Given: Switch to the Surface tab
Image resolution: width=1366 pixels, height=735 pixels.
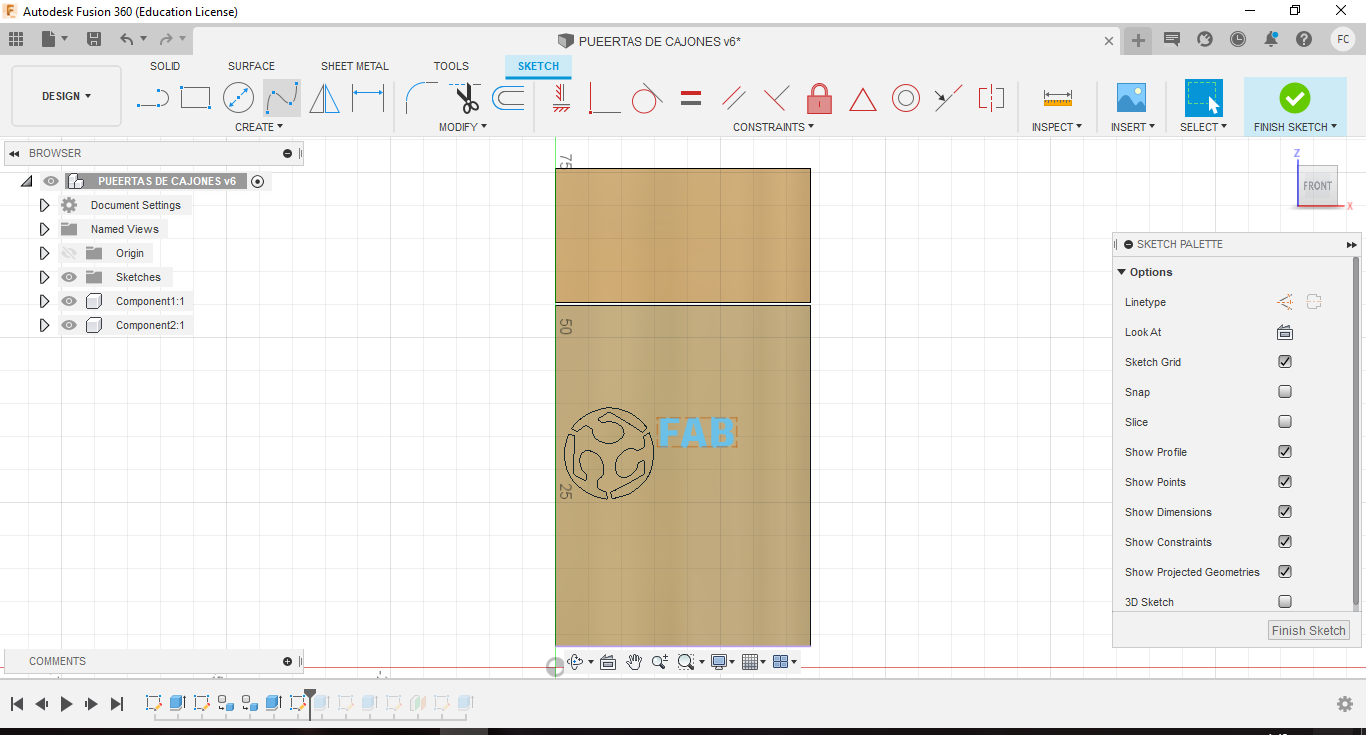Looking at the screenshot, I should (x=251, y=66).
